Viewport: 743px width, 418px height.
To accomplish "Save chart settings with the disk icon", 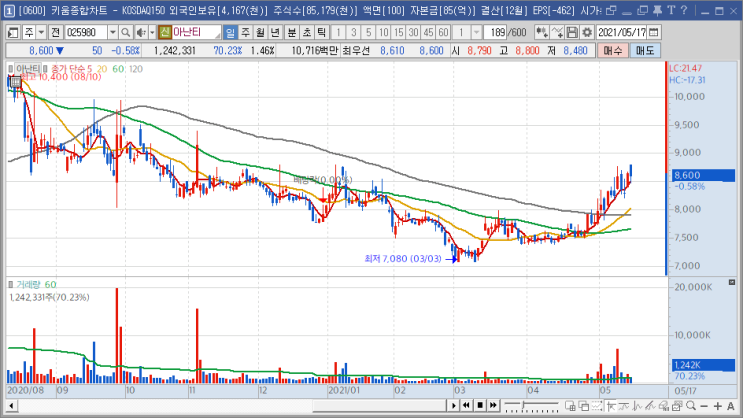I will point(572,32).
